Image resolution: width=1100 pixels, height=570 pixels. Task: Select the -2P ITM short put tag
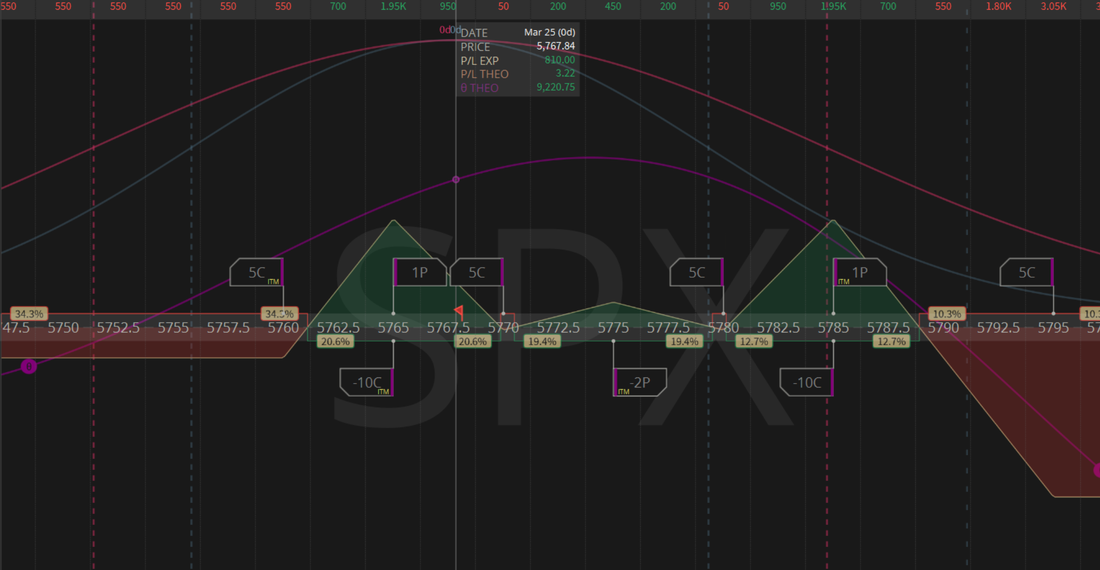[640, 382]
